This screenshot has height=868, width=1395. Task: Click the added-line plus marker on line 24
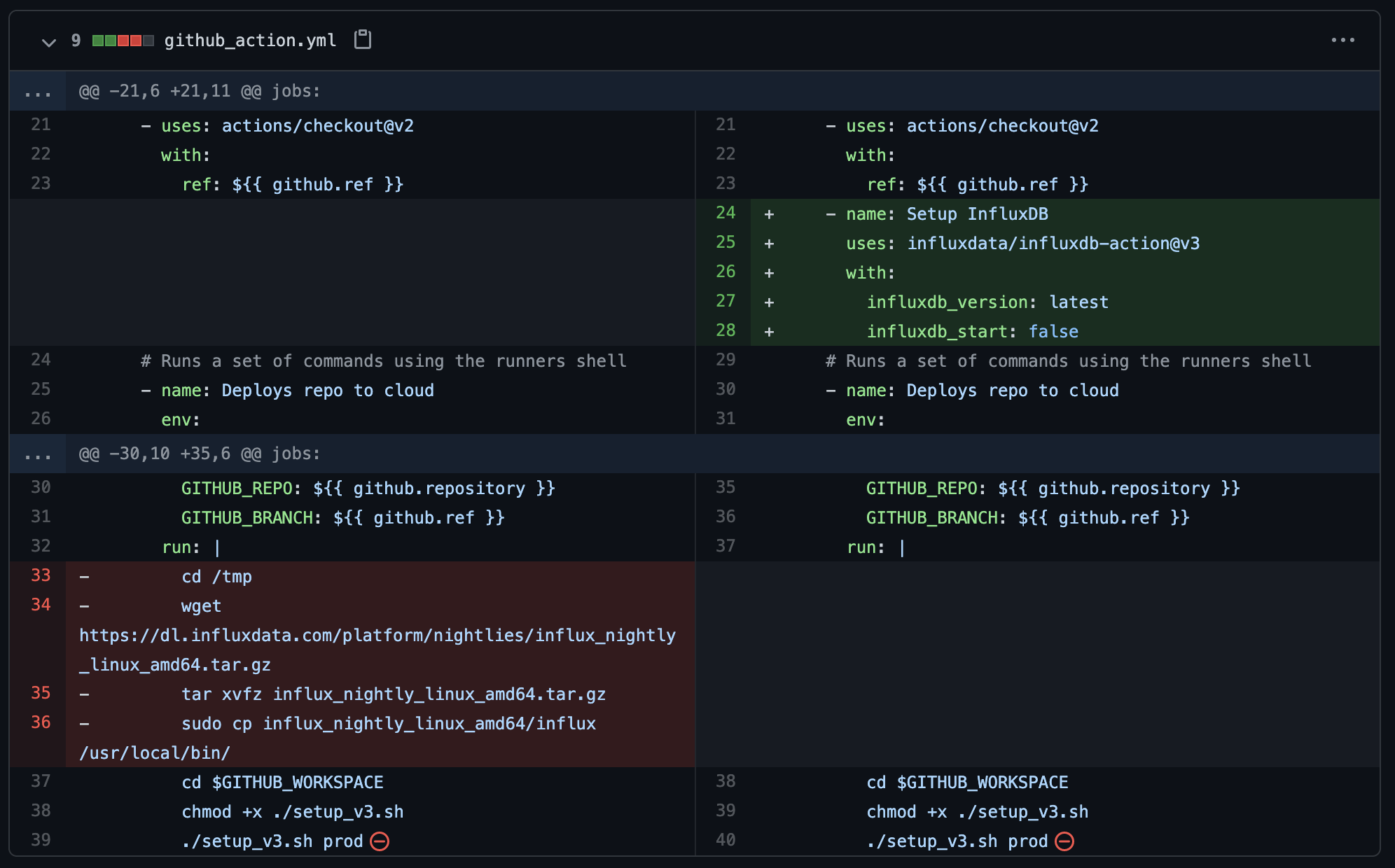tap(769, 213)
